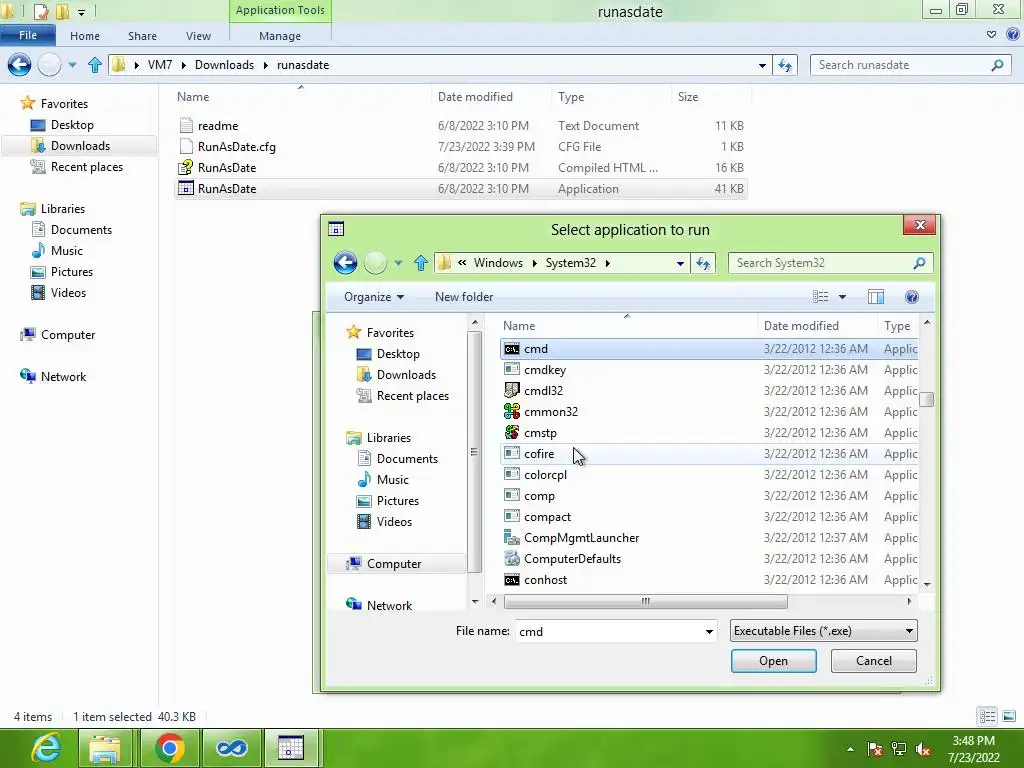Select the RunAsDate Compiled HTML help file icon

185,167
